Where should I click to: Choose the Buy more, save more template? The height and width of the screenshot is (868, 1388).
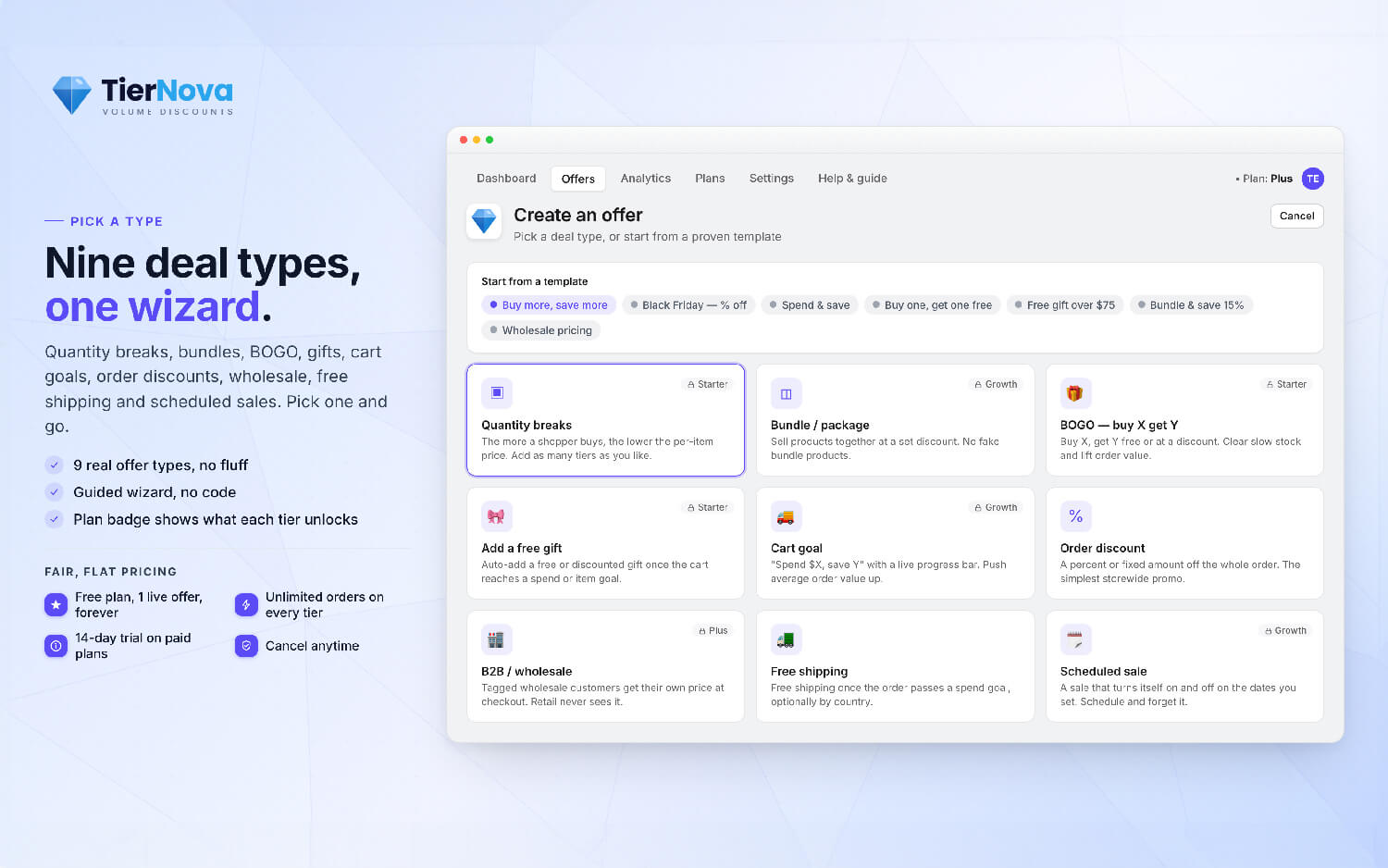tap(549, 305)
